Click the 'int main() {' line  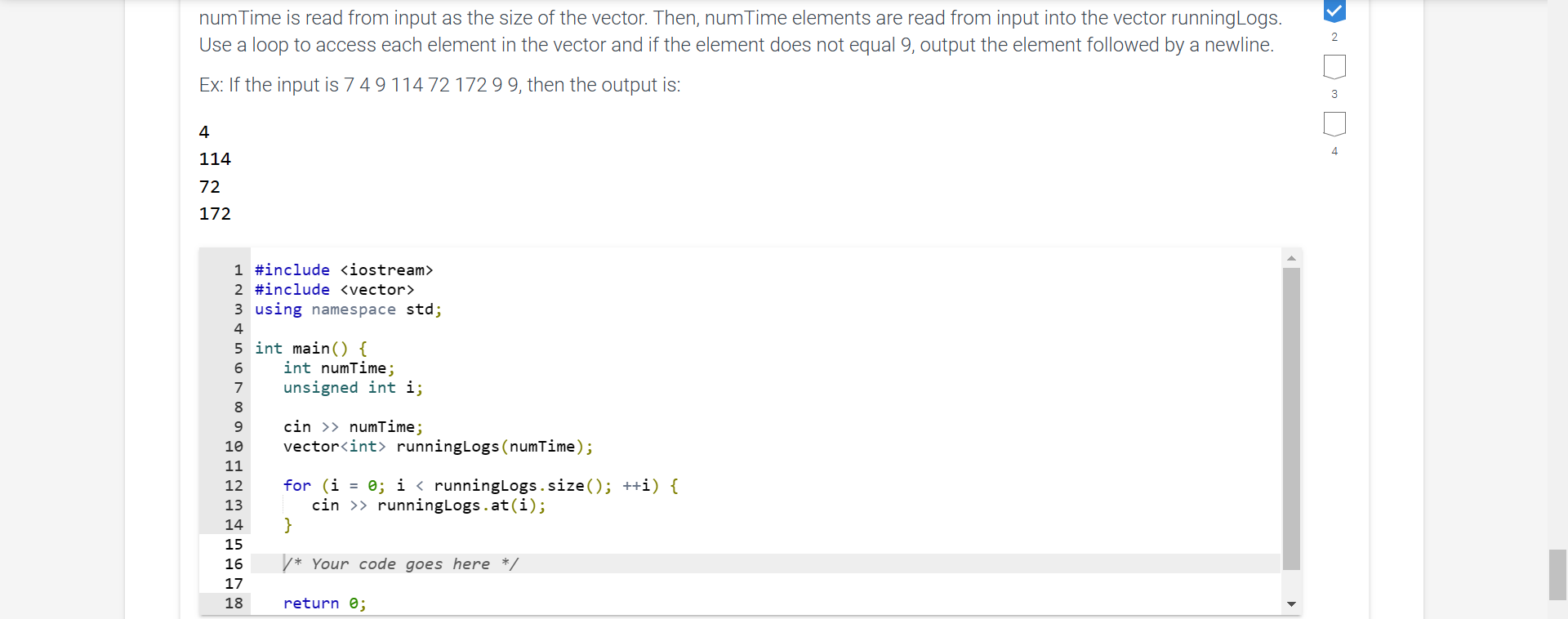coord(311,348)
